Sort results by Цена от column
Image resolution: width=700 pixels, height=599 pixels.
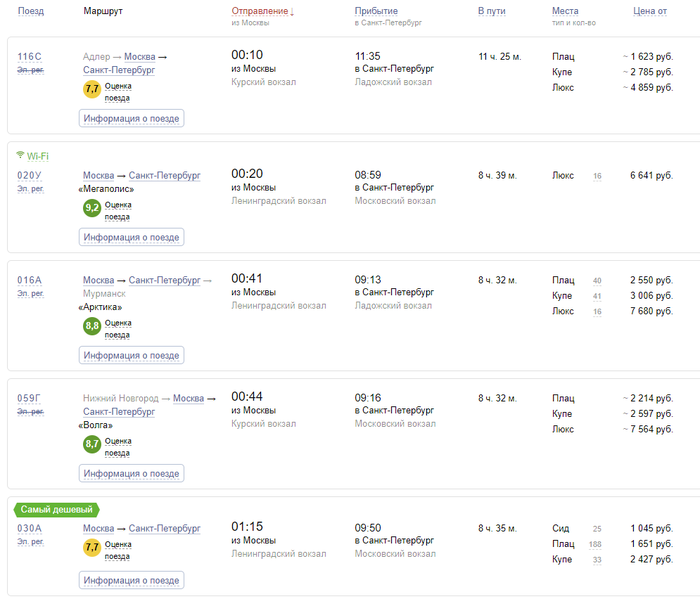coord(649,11)
